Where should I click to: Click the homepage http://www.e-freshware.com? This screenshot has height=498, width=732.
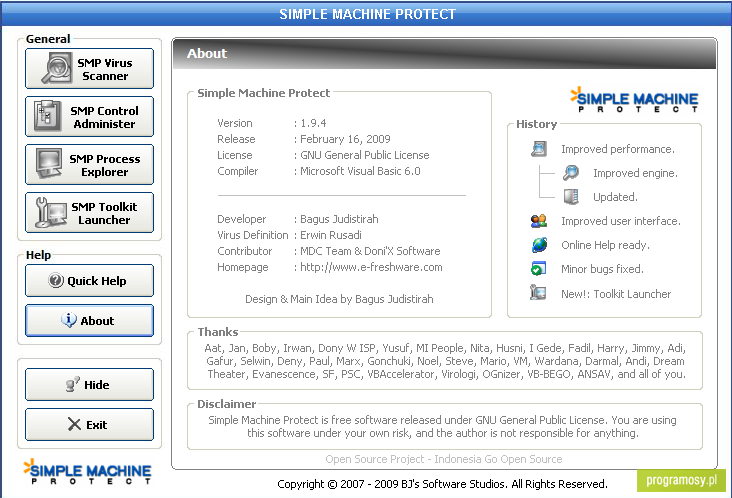tap(371, 267)
